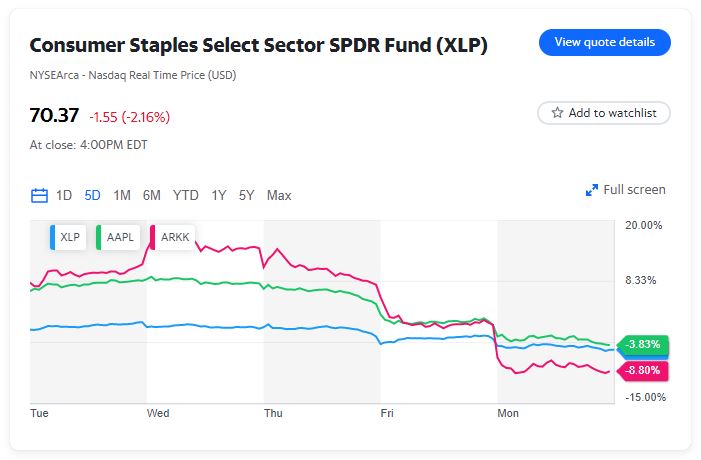Switch chart to 1M range

coord(122,195)
